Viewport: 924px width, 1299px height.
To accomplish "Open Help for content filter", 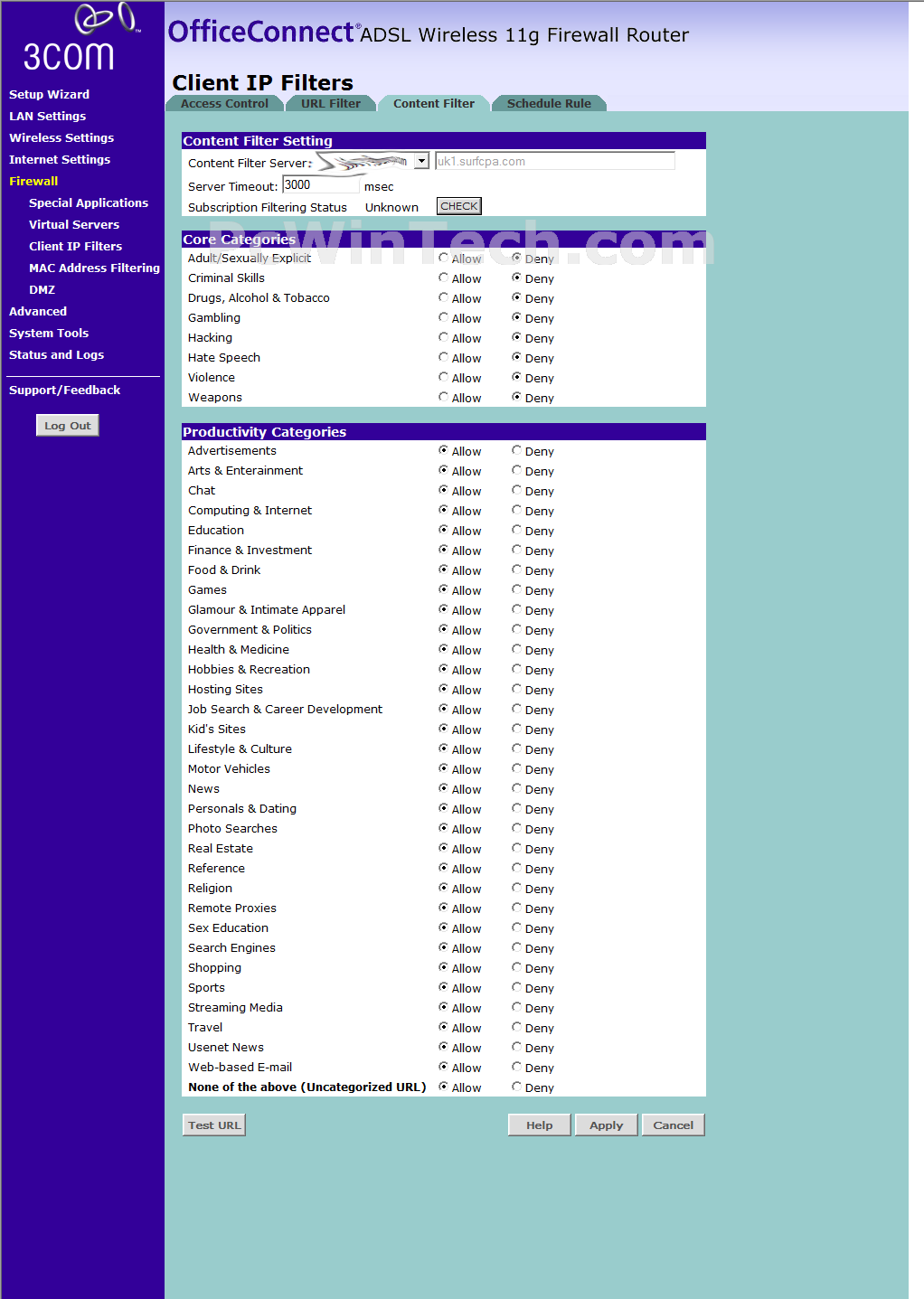I will (x=540, y=1125).
